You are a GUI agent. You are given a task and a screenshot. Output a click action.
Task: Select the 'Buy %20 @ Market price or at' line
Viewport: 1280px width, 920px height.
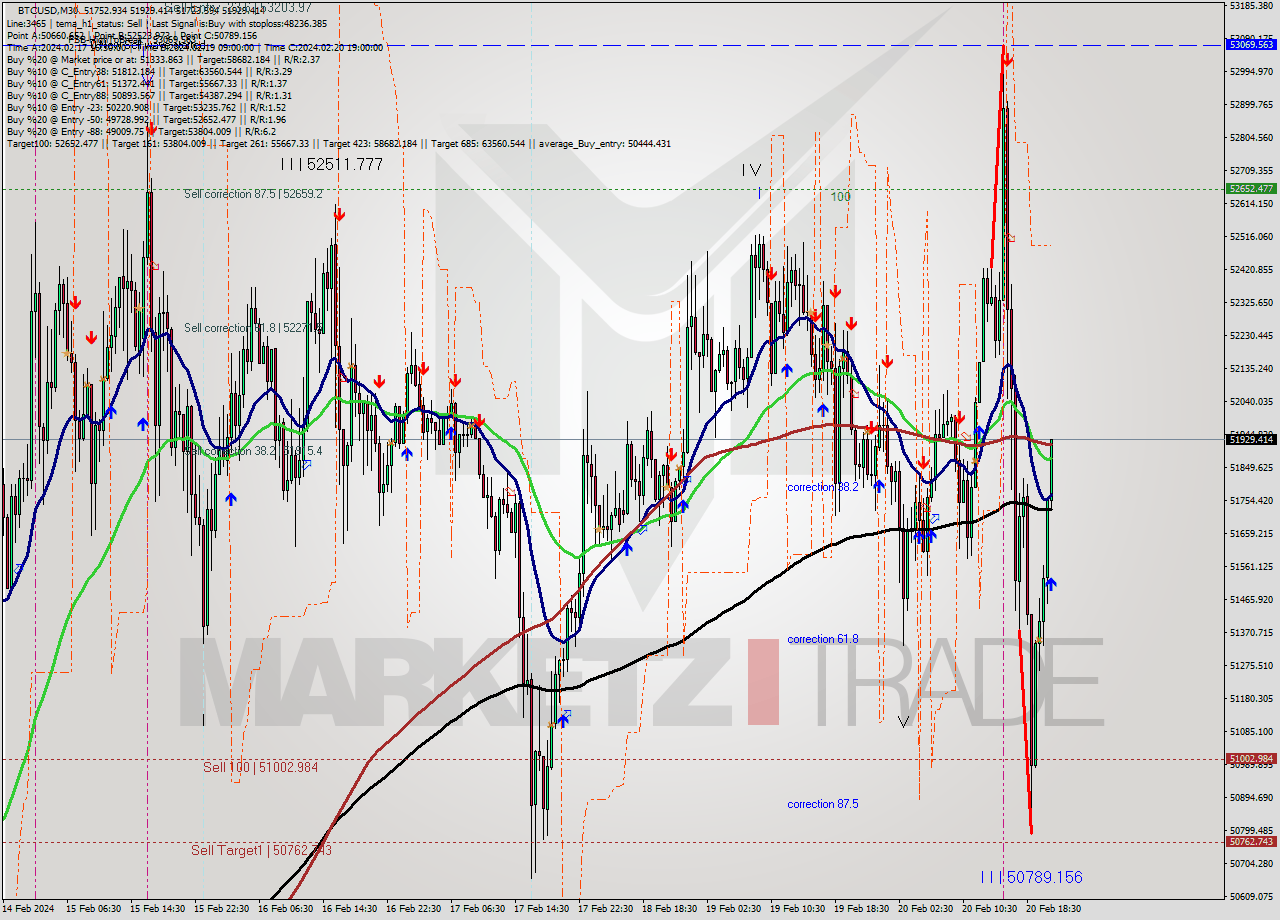[x=163, y=60]
